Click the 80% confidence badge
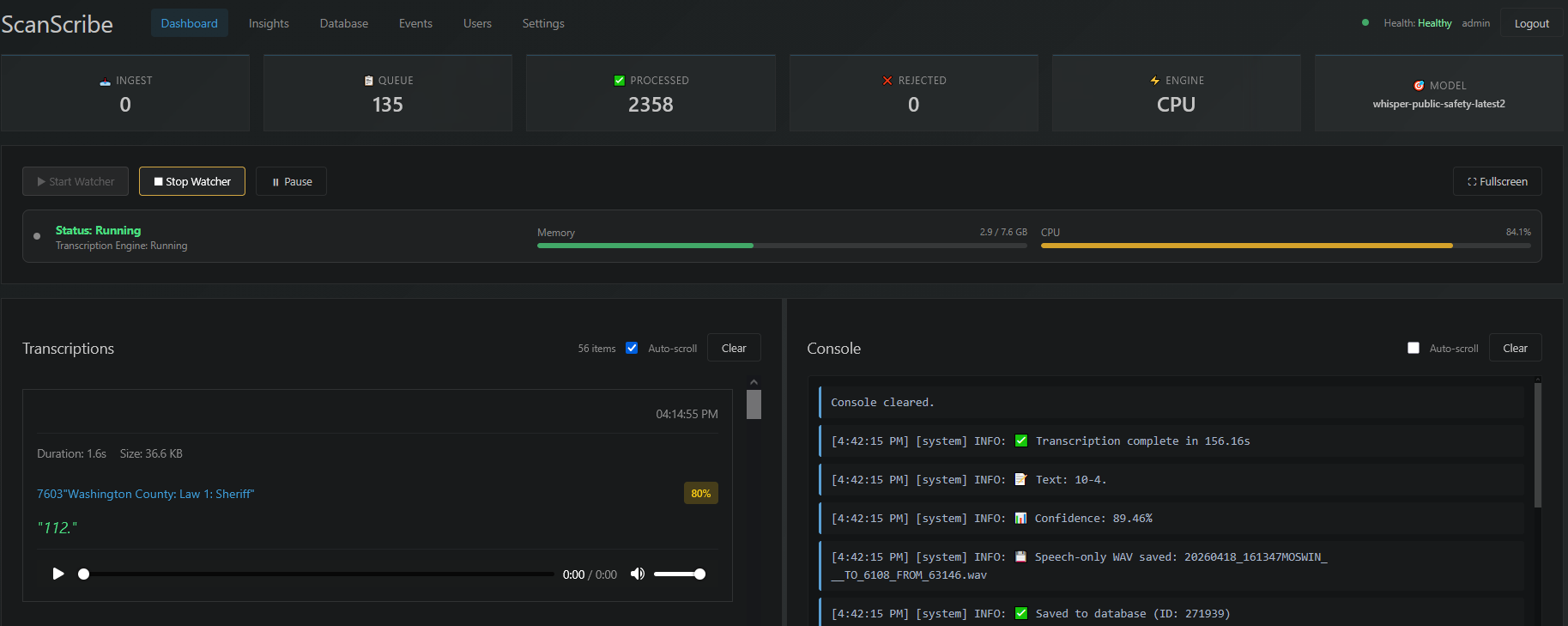Viewport: 1568px width, 626px height. point(701,494)
